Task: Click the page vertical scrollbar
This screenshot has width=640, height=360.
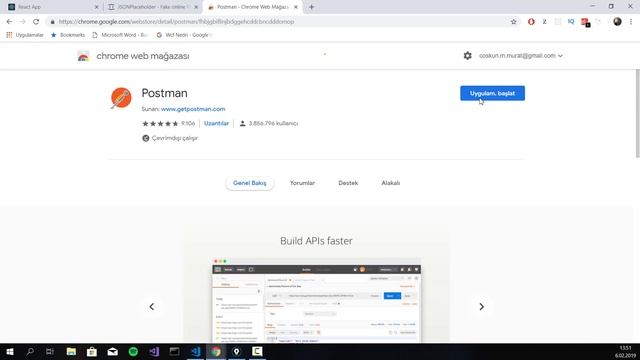Action: point(637,113)
